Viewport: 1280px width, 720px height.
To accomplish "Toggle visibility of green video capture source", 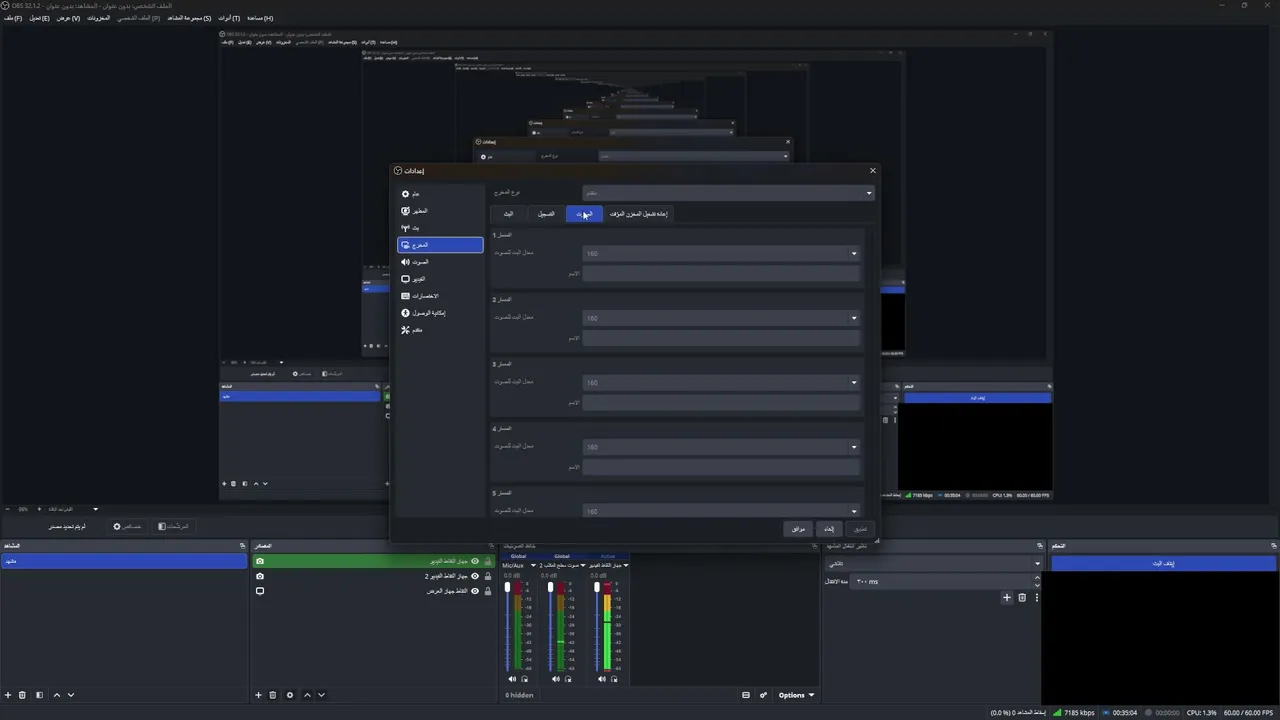I will 475,562.
